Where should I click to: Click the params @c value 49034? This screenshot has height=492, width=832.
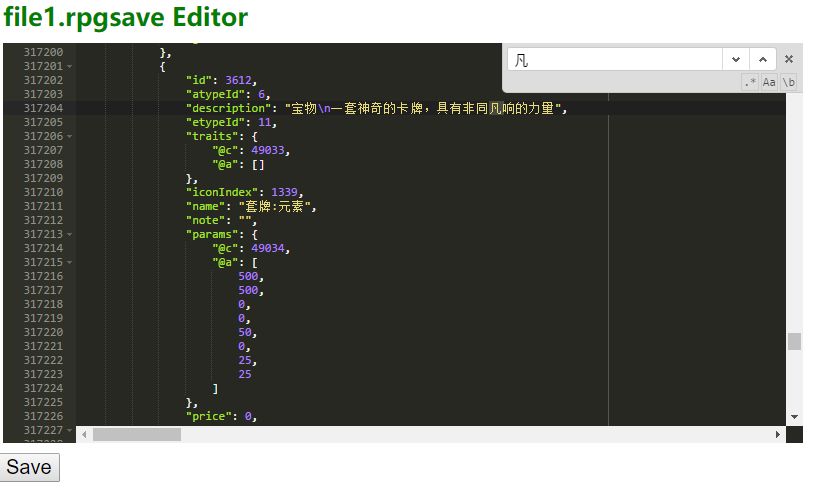coord(267,248)
